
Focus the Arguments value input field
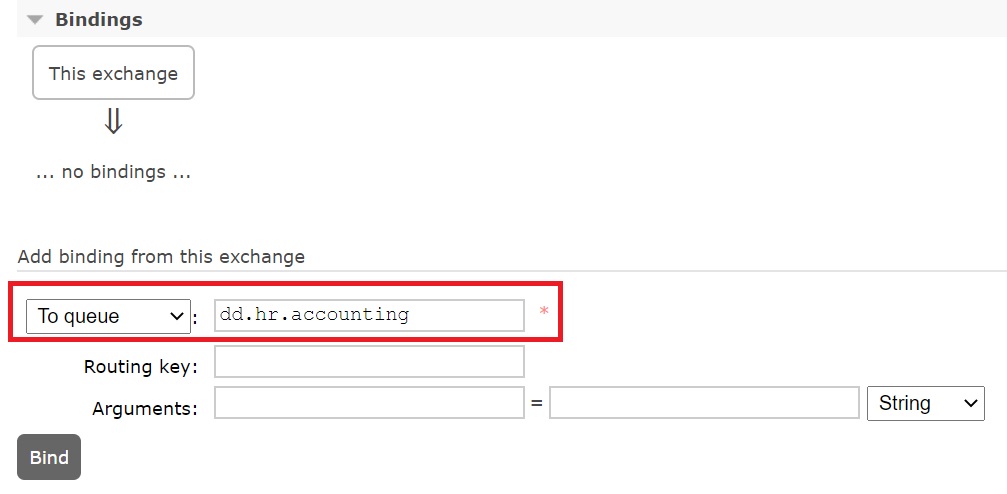704,403
